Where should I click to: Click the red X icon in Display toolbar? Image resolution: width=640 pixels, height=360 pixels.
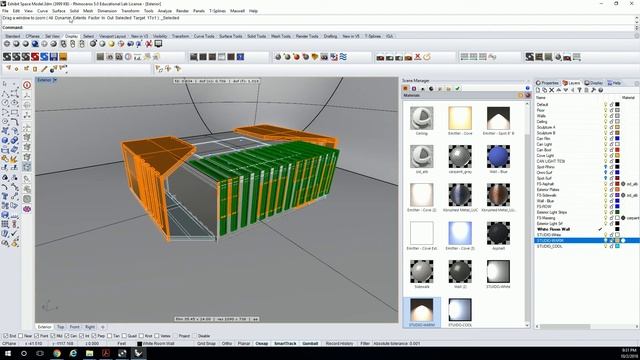pos(149,44)
